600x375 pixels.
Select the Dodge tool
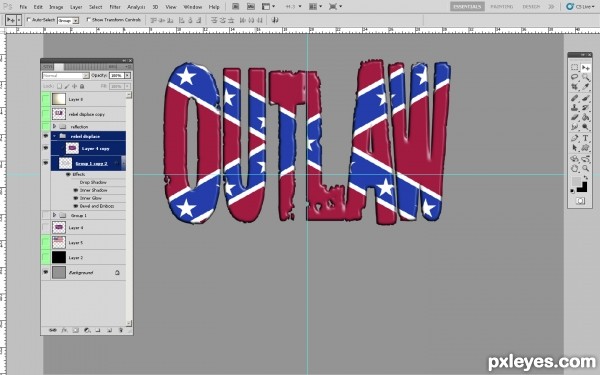pyautogui.click(x=585, y=127)
